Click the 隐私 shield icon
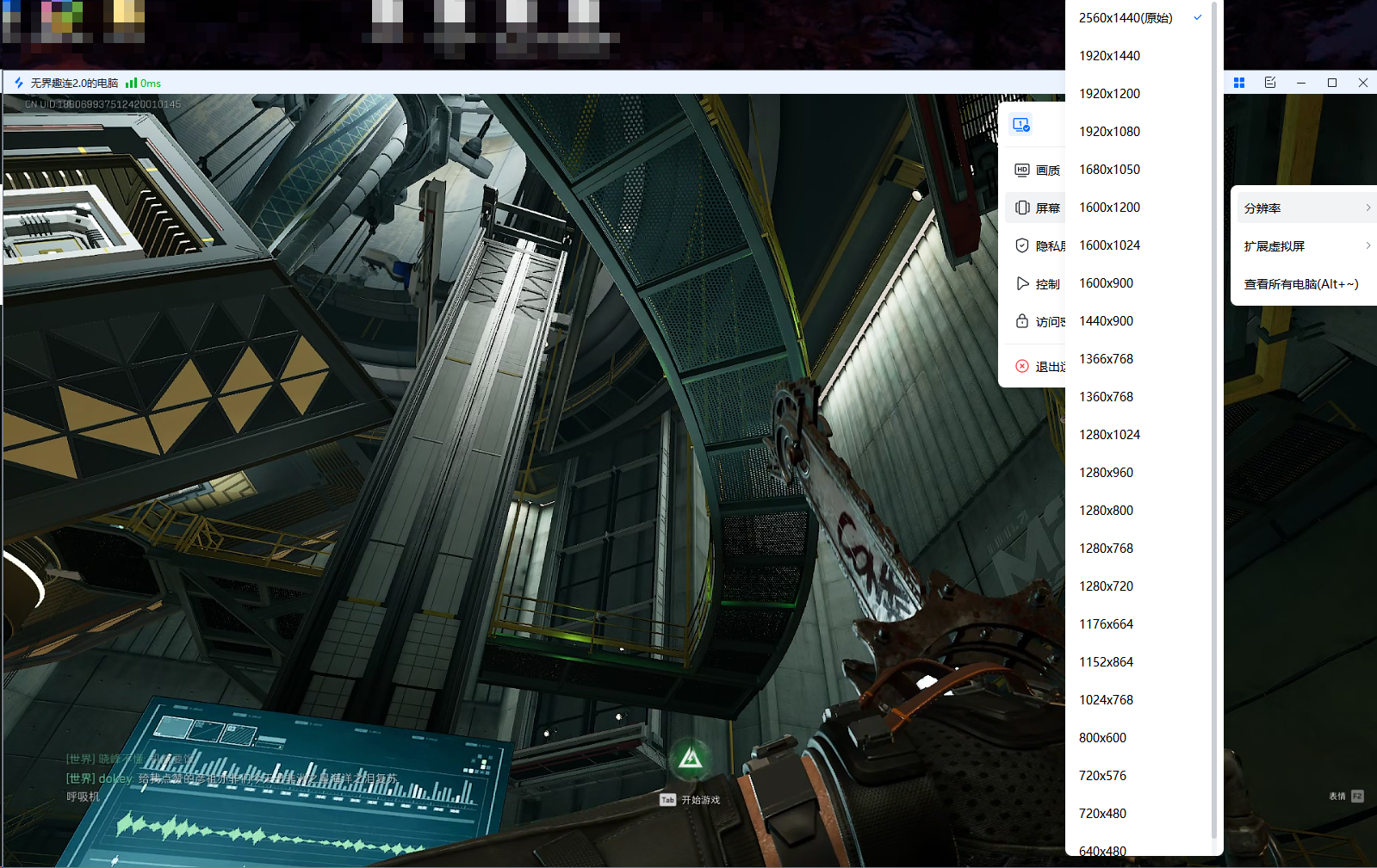The width and height of the screenshot is (1377, 868). pyautogui.click(x=1022, y=246)
